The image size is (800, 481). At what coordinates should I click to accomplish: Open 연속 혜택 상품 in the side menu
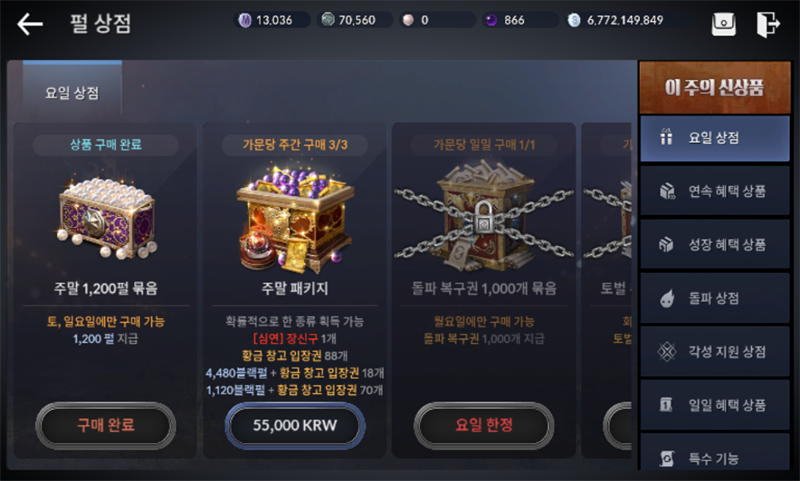pos(714,191)
